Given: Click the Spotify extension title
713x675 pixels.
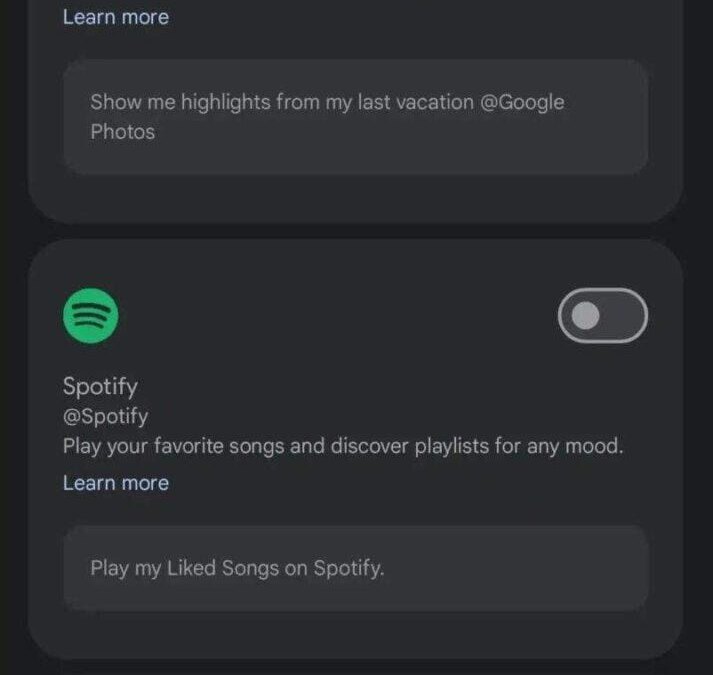Looking at the screenshot, I should (x=100, y=386).
